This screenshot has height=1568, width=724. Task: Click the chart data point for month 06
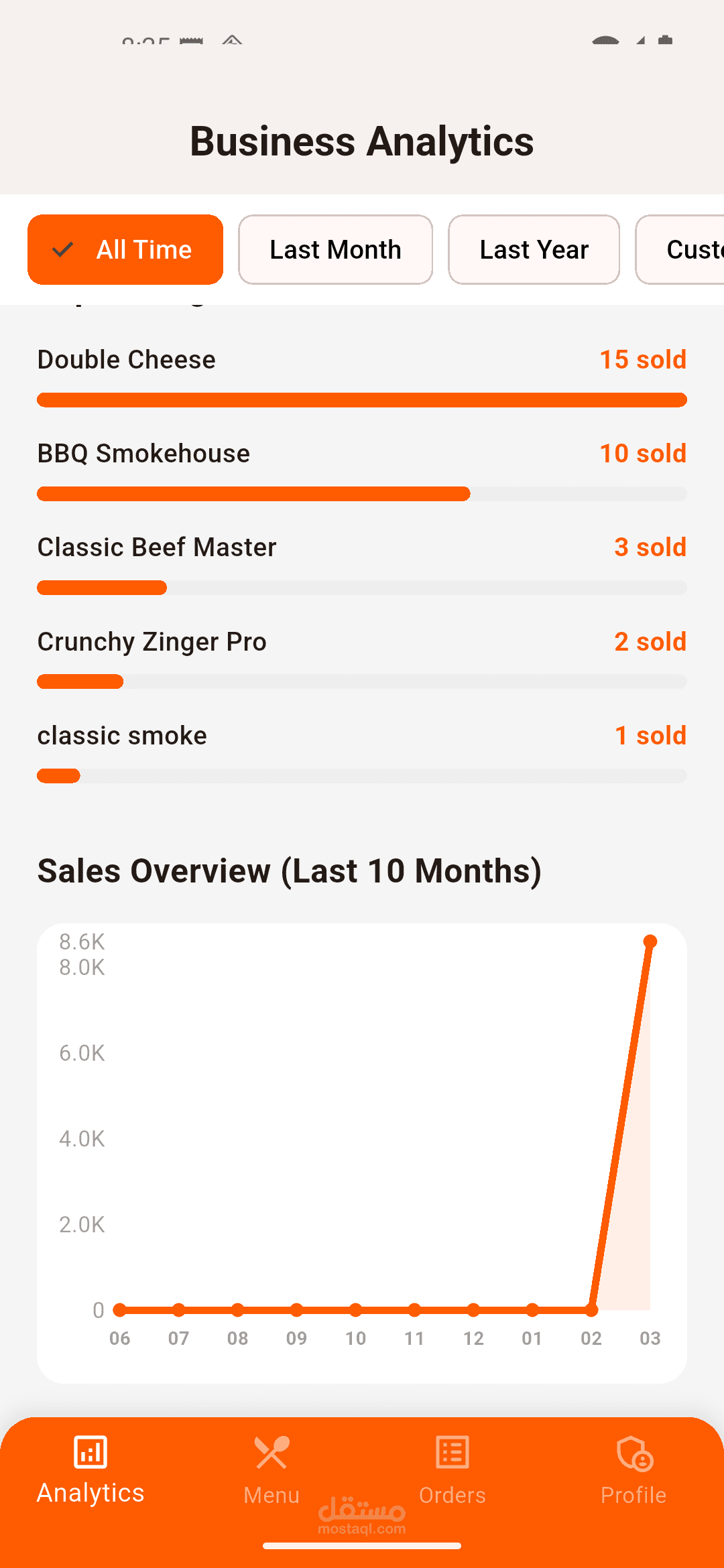point(120,1309)
